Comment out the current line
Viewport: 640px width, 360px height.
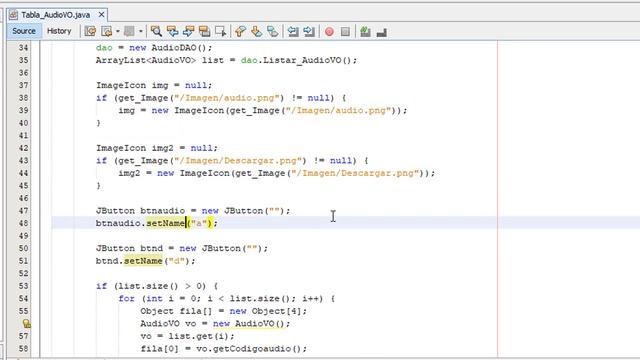pos(365,31)
